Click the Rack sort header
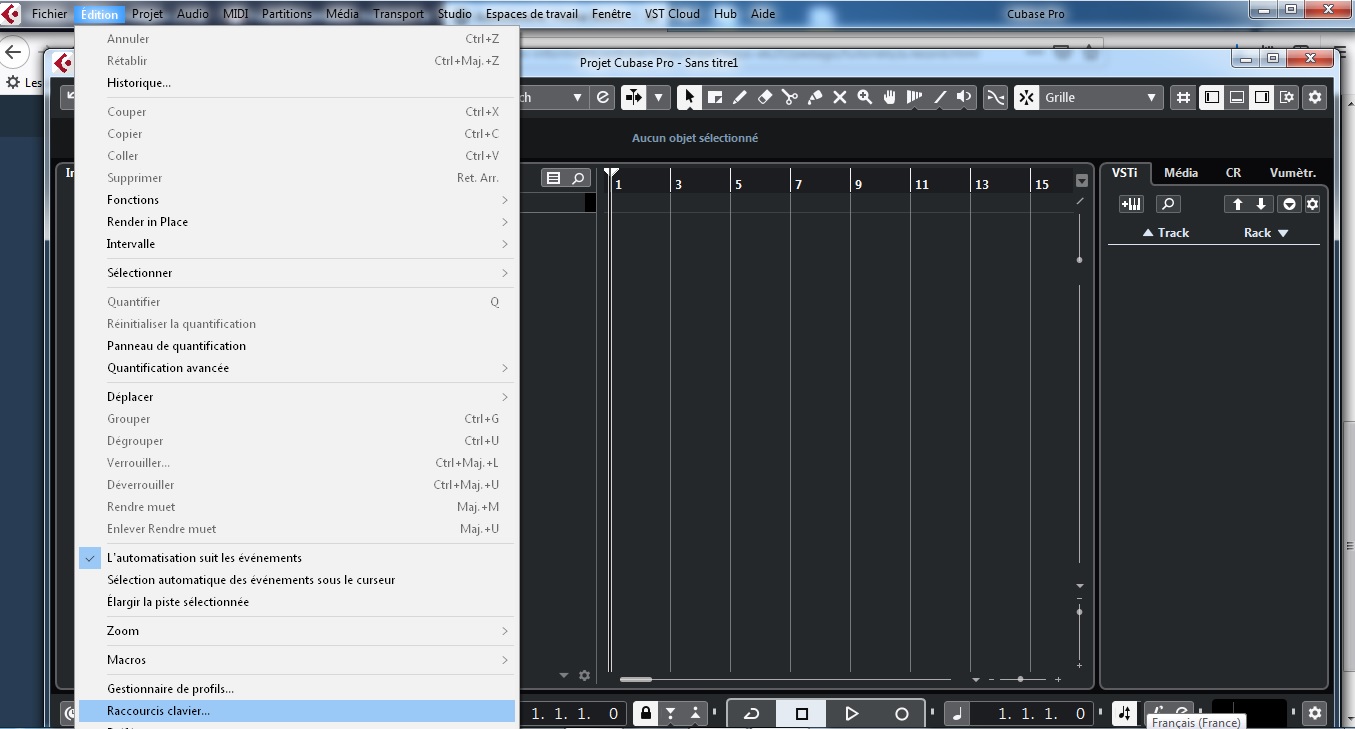 coord(1266,233)
